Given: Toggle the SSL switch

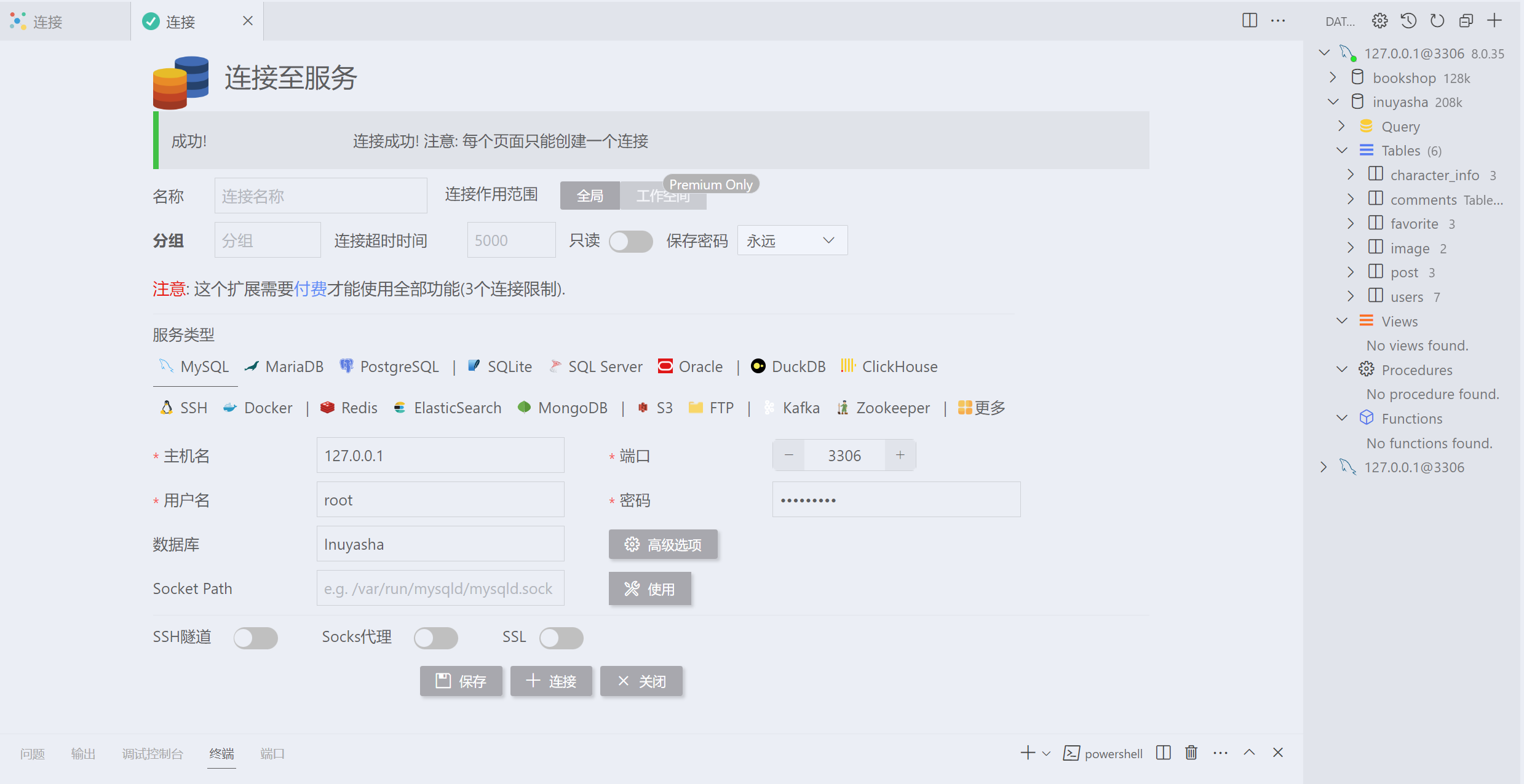Looking at the screenshot, I should tap(560, 636).
